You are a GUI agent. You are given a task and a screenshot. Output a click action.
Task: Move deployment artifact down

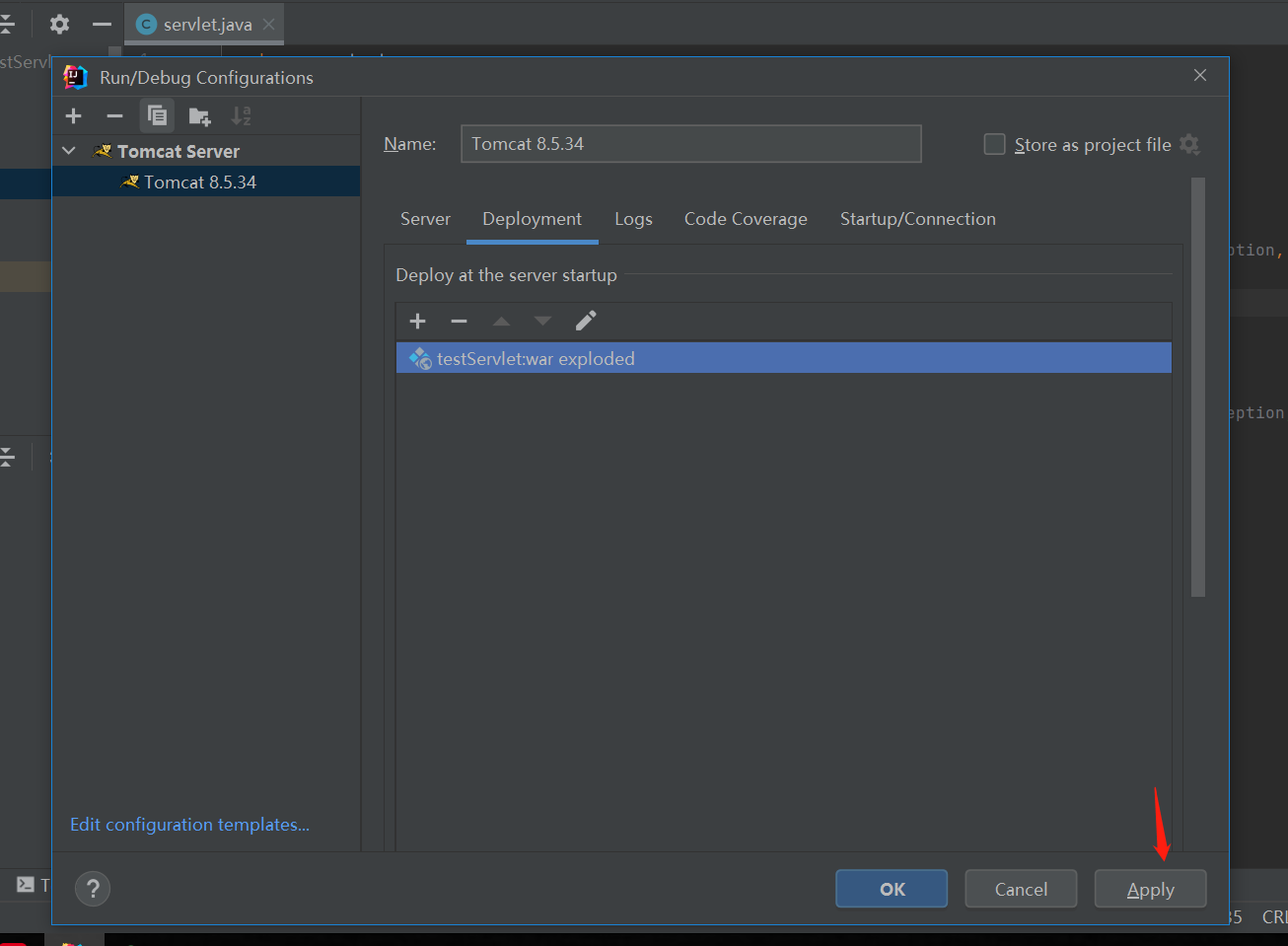(542, 321)
